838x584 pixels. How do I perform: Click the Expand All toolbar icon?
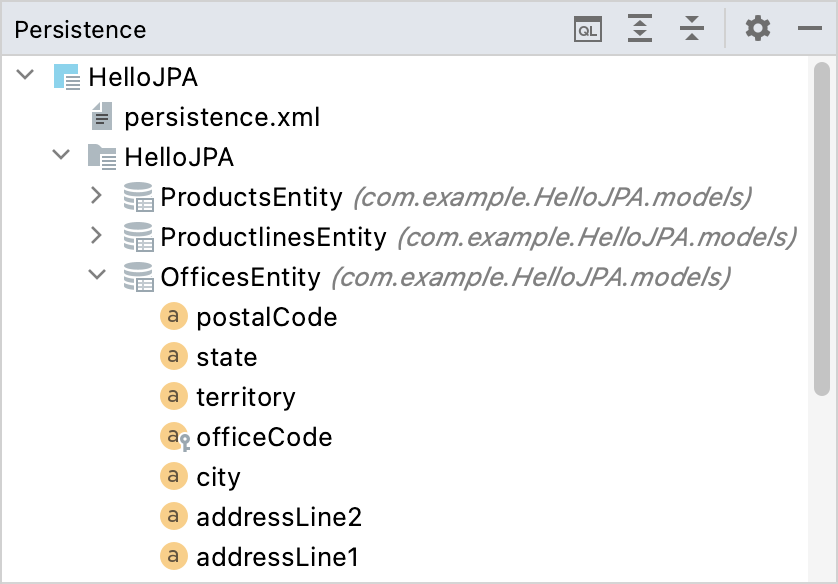pyautogui.click(x=640, y=29)
